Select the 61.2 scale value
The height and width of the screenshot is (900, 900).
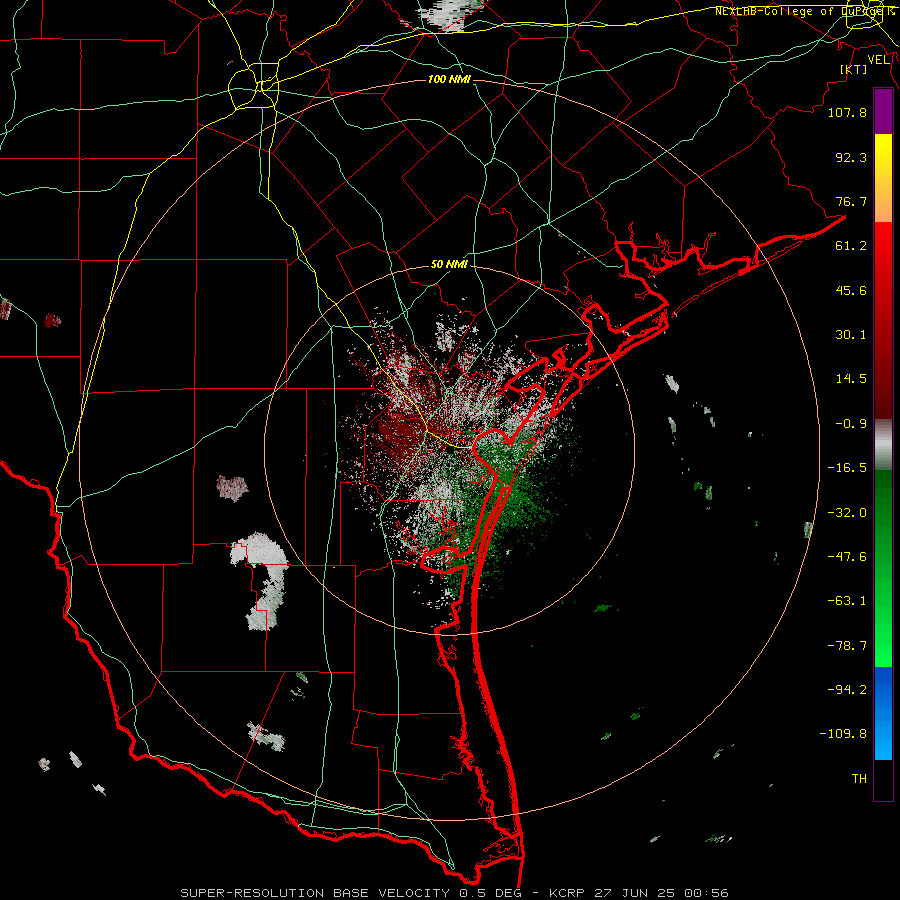(851, 246)
